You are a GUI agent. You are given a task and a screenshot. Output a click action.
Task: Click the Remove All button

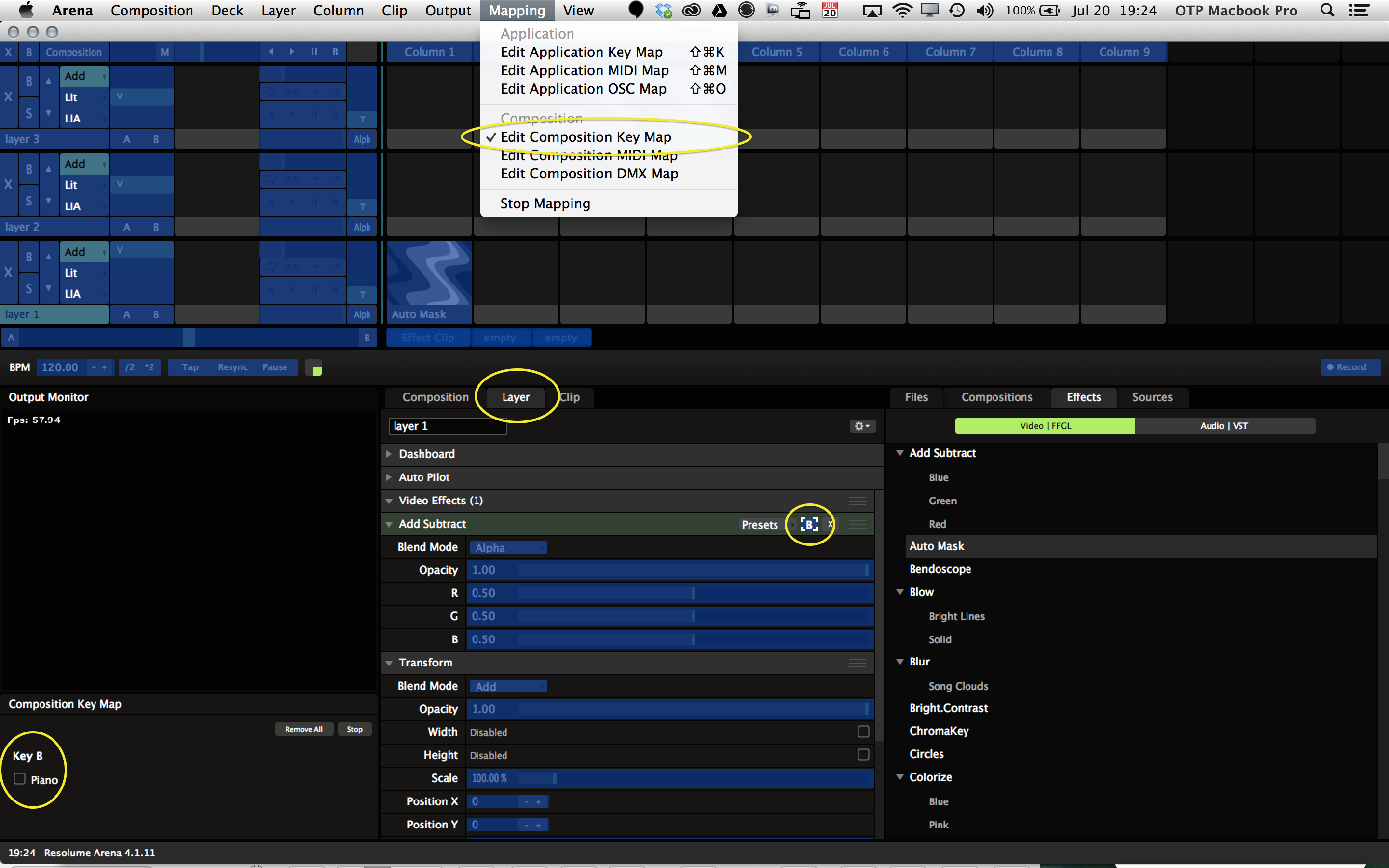click(304, 729)
